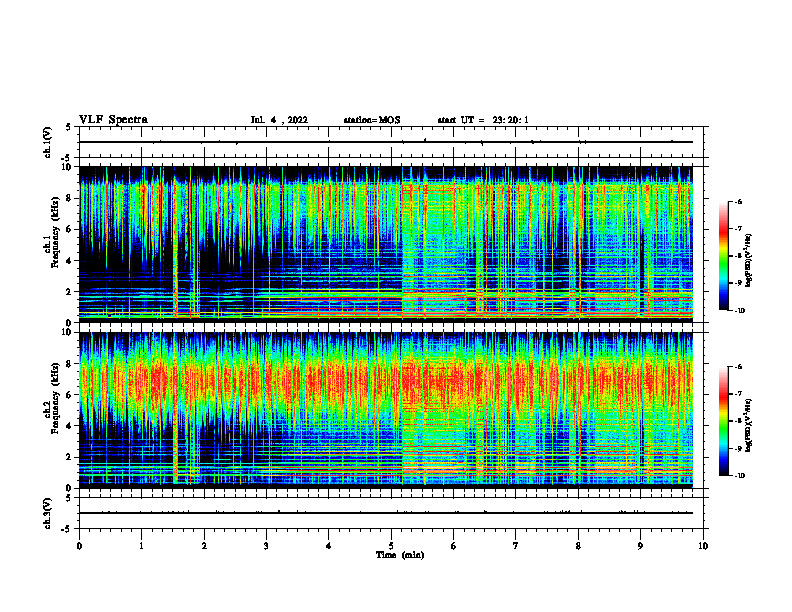
Task: Click the "ch.1(V)" label of the top waveform strip
Action: pos(47,142)
